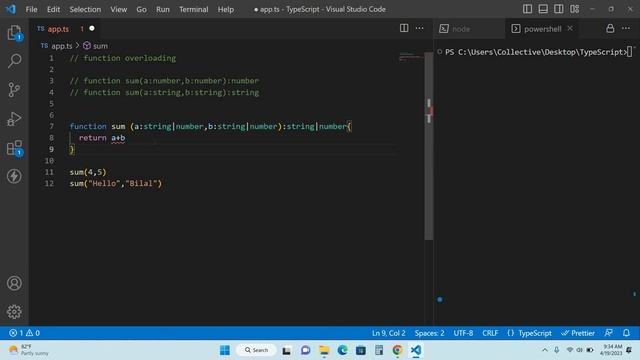Open the lightning bolt extension view
The width and height of the screenshot is (640, 360).
click(14, 176)
